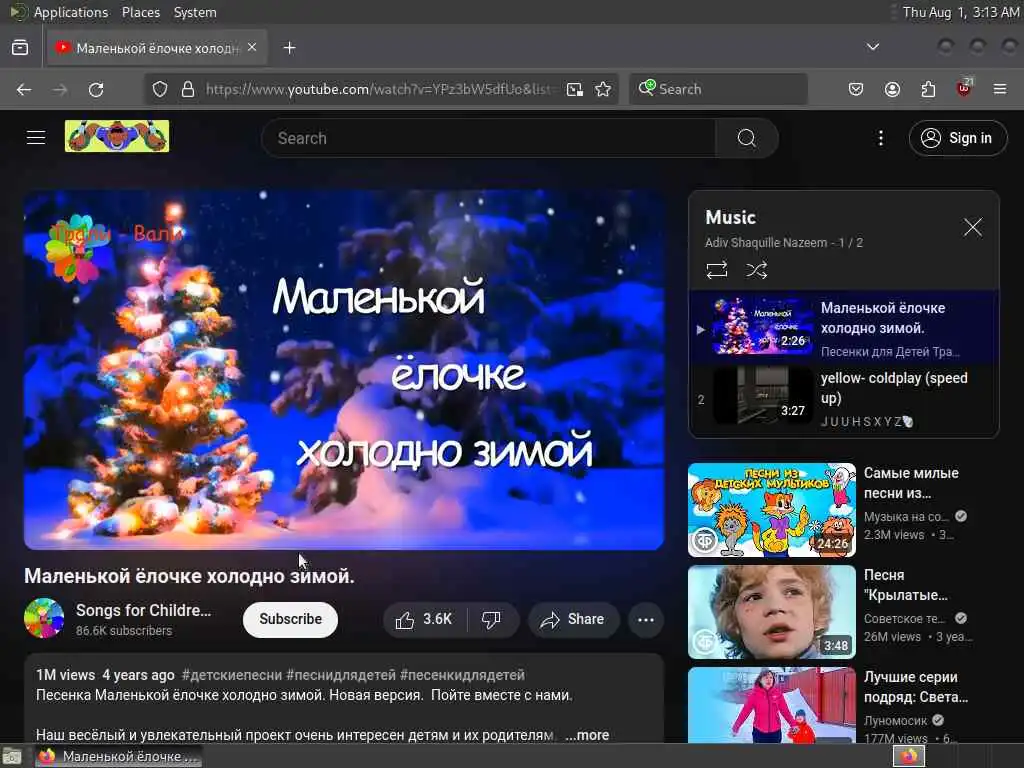Viewport: 1024px width, 768px height.
Task: Click on the video player
Action: click(x=344, y=370)
